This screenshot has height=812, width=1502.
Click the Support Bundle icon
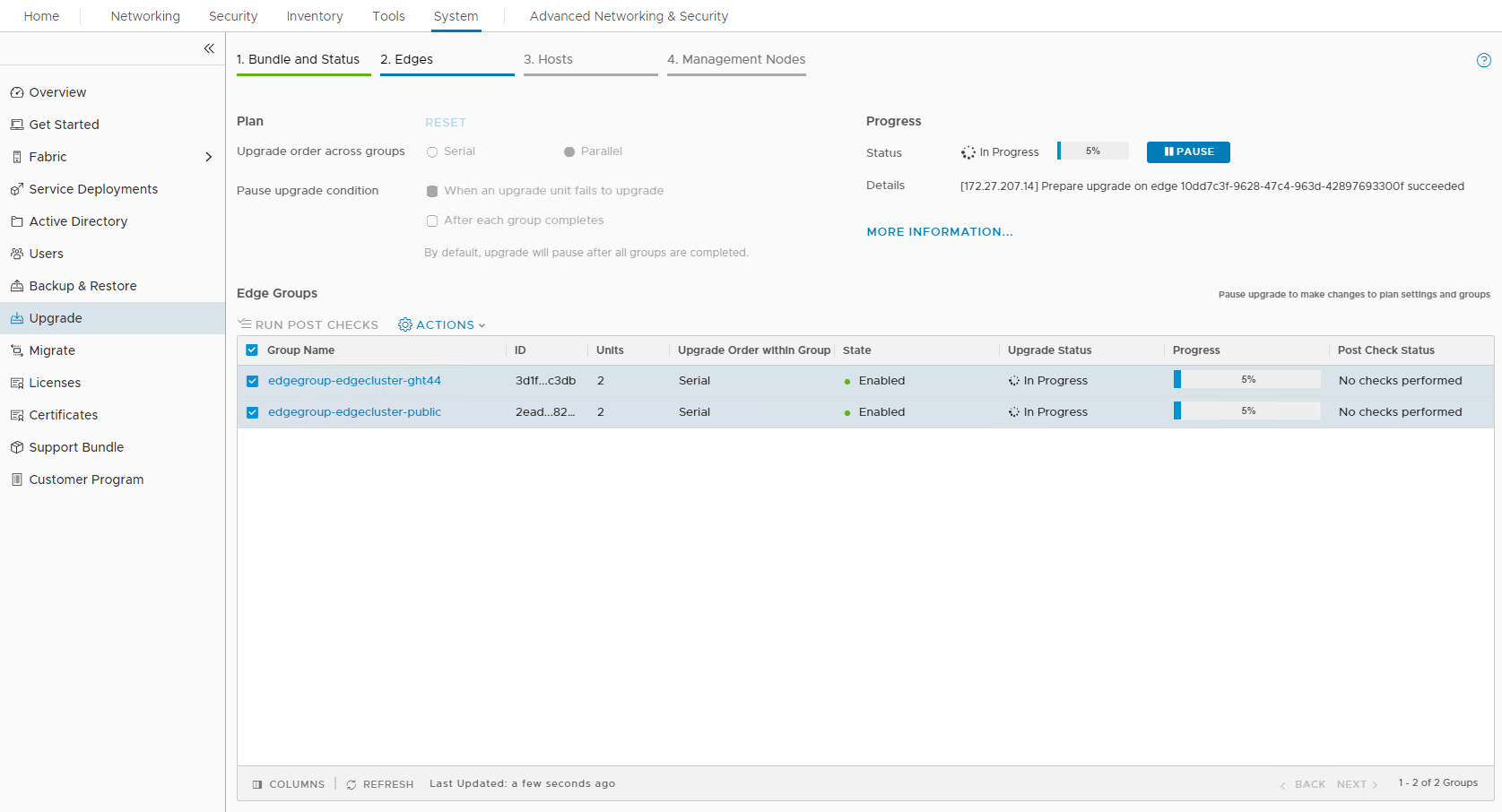click(16, 447)
